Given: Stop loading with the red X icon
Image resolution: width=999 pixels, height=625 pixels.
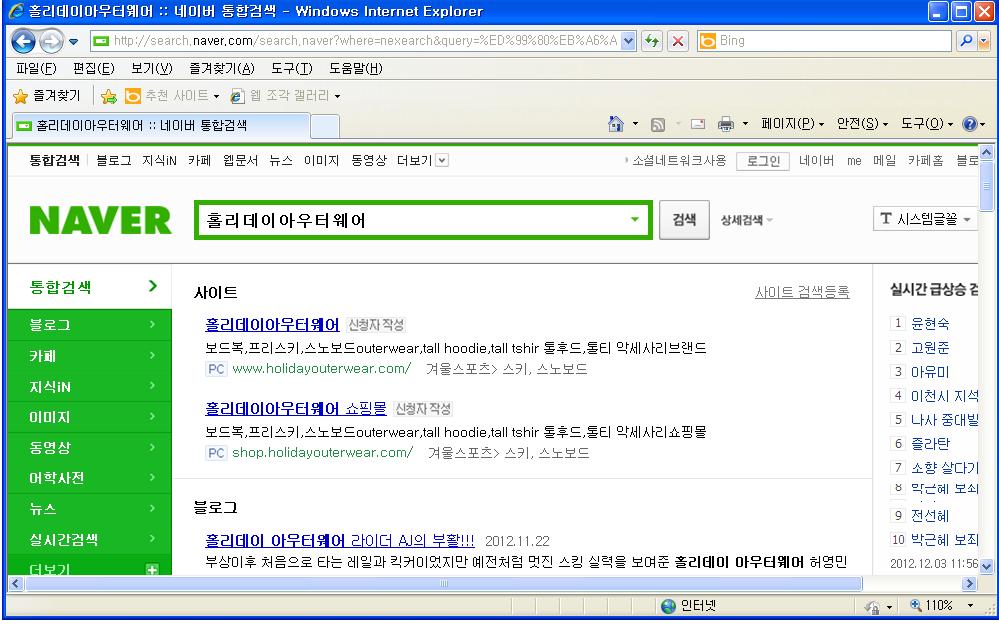Looking at the screenshot, I should pos(678,41).
